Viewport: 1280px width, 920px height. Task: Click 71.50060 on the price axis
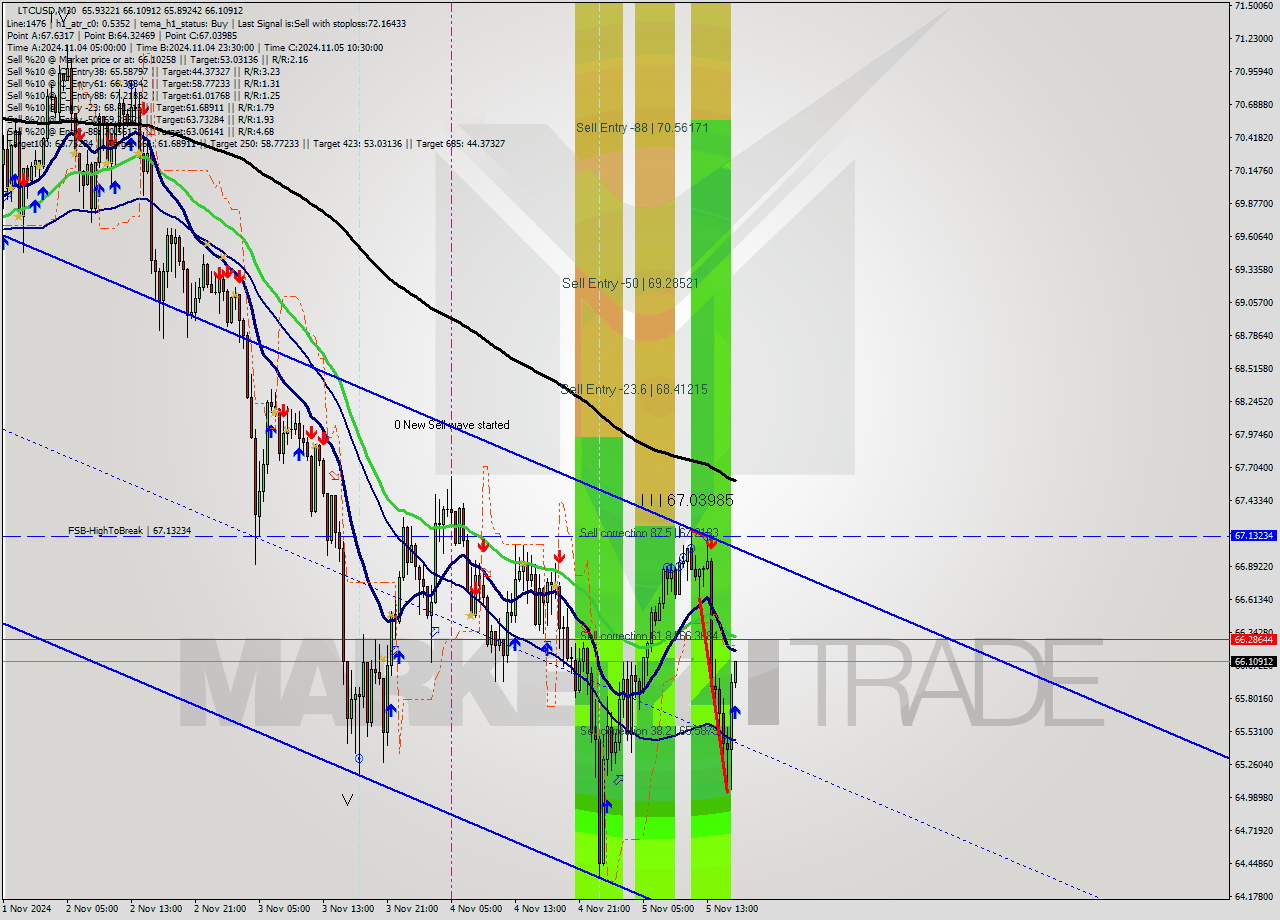coord(1253,5)
